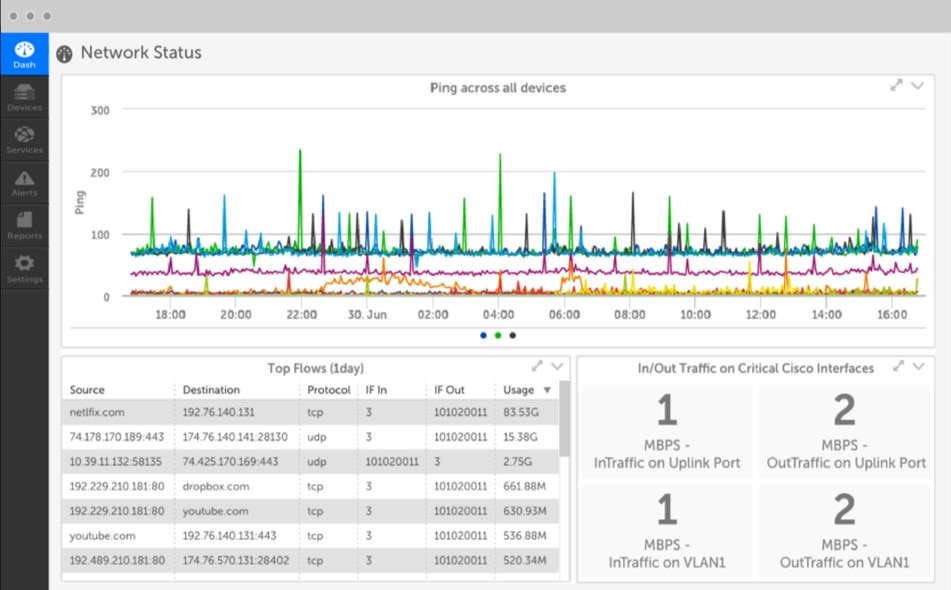This screenshot has height=590, width=951.
Task: Click the 15.38G usage value
Action: [x=521, y=437]
